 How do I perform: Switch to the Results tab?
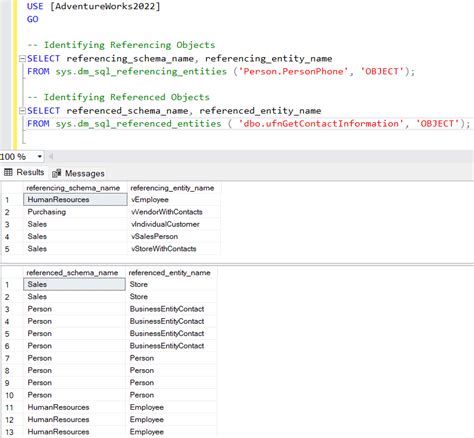[24, 172]
